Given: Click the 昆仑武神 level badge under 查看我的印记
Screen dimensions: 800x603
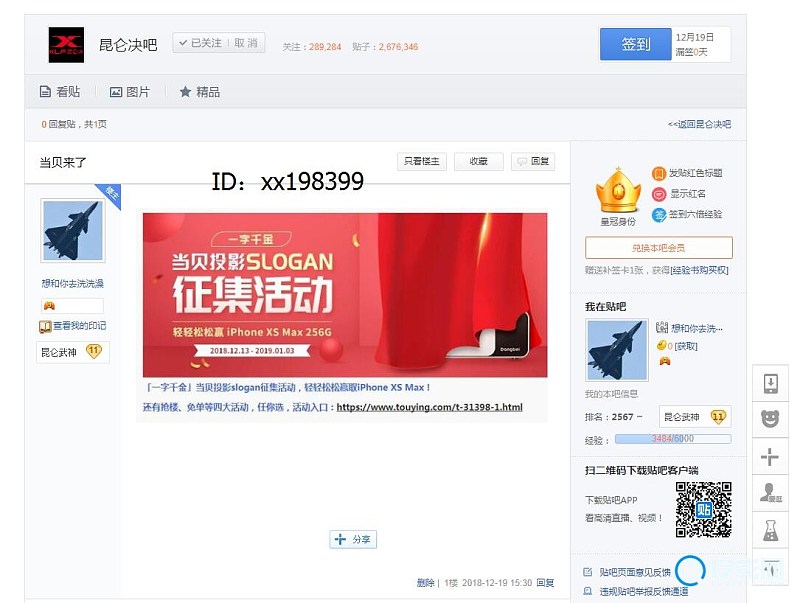Looking at the screenshot, I should click(x=72, y=352).
